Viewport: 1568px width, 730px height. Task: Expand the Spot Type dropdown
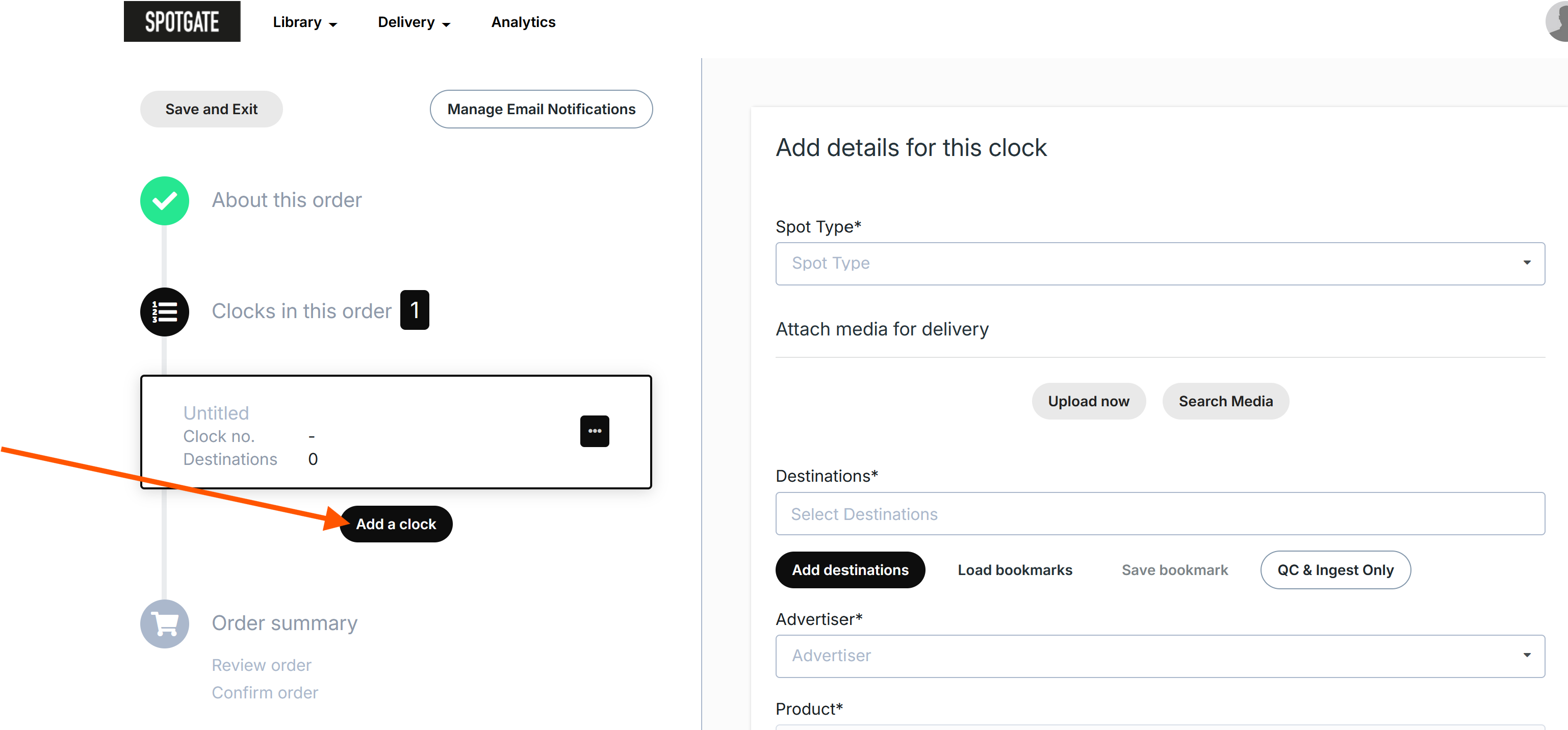coord(1160,264)
